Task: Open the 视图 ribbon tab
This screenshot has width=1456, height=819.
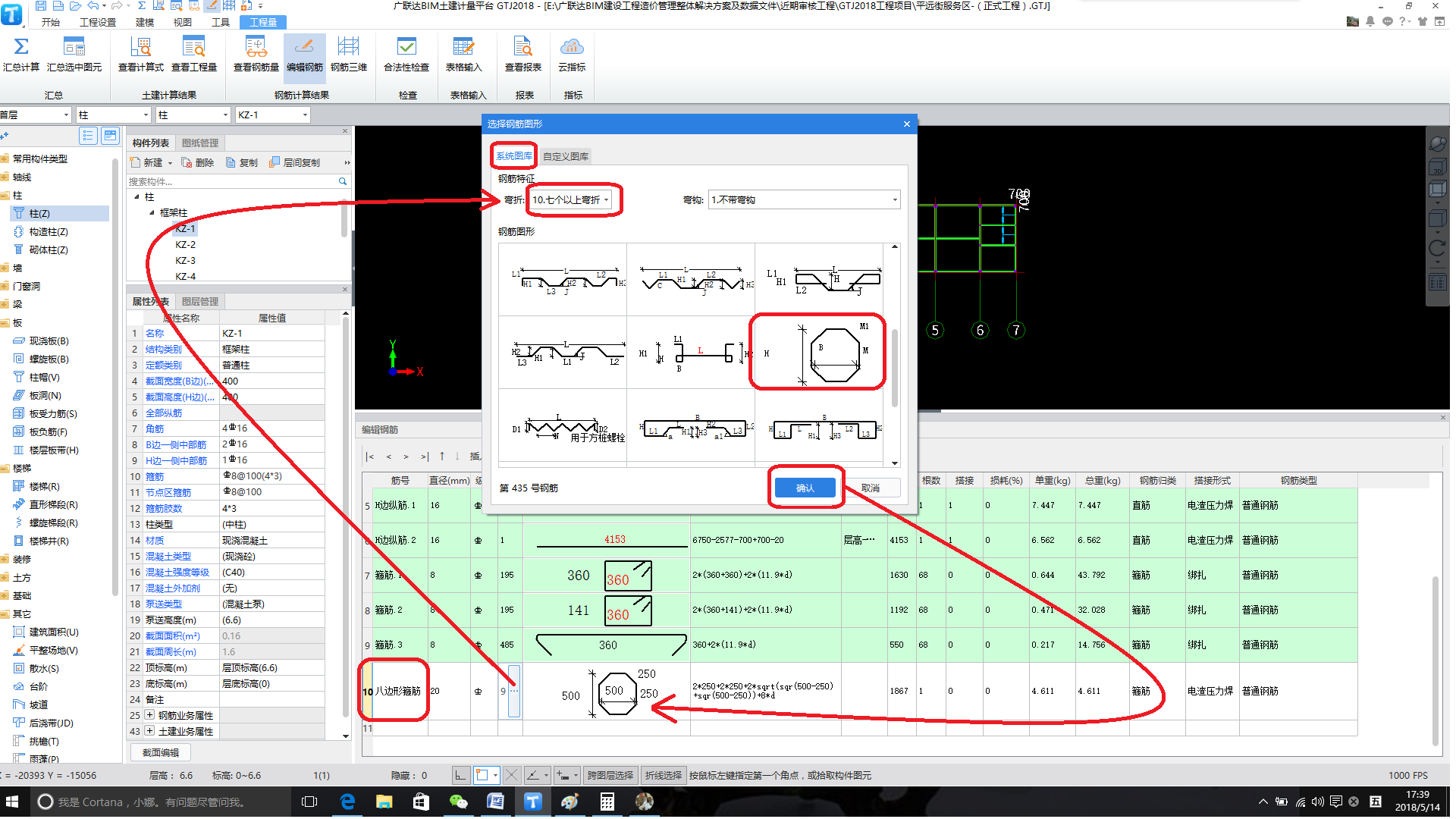Action: click(x=183, y=22)
